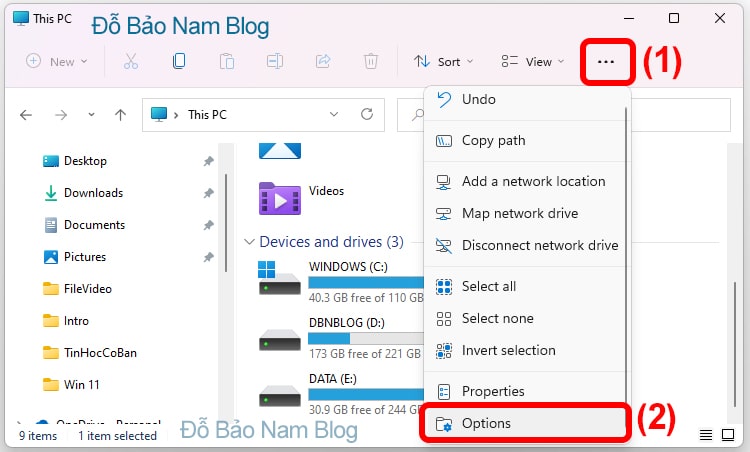Collapse Devices and drives group
Screen dimensions: 750x452
click(x=249, y=242)
